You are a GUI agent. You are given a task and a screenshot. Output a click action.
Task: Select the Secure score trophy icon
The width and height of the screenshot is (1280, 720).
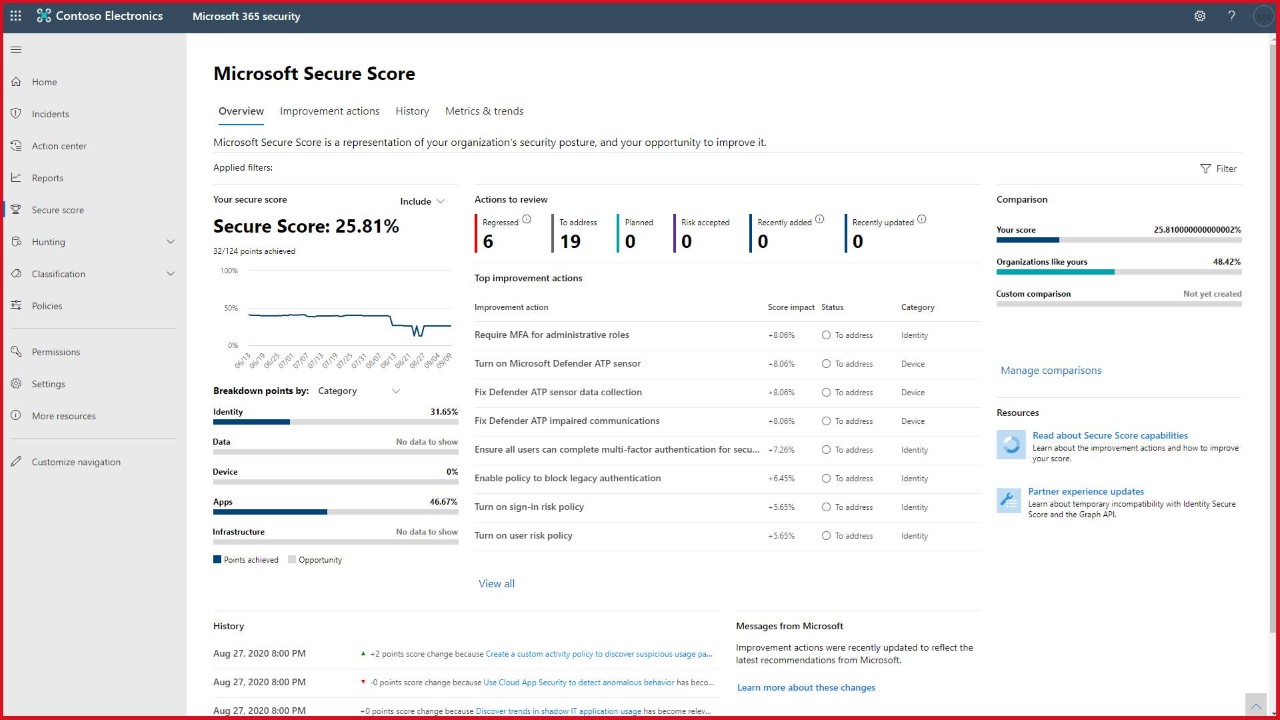[x=14, y=209]
